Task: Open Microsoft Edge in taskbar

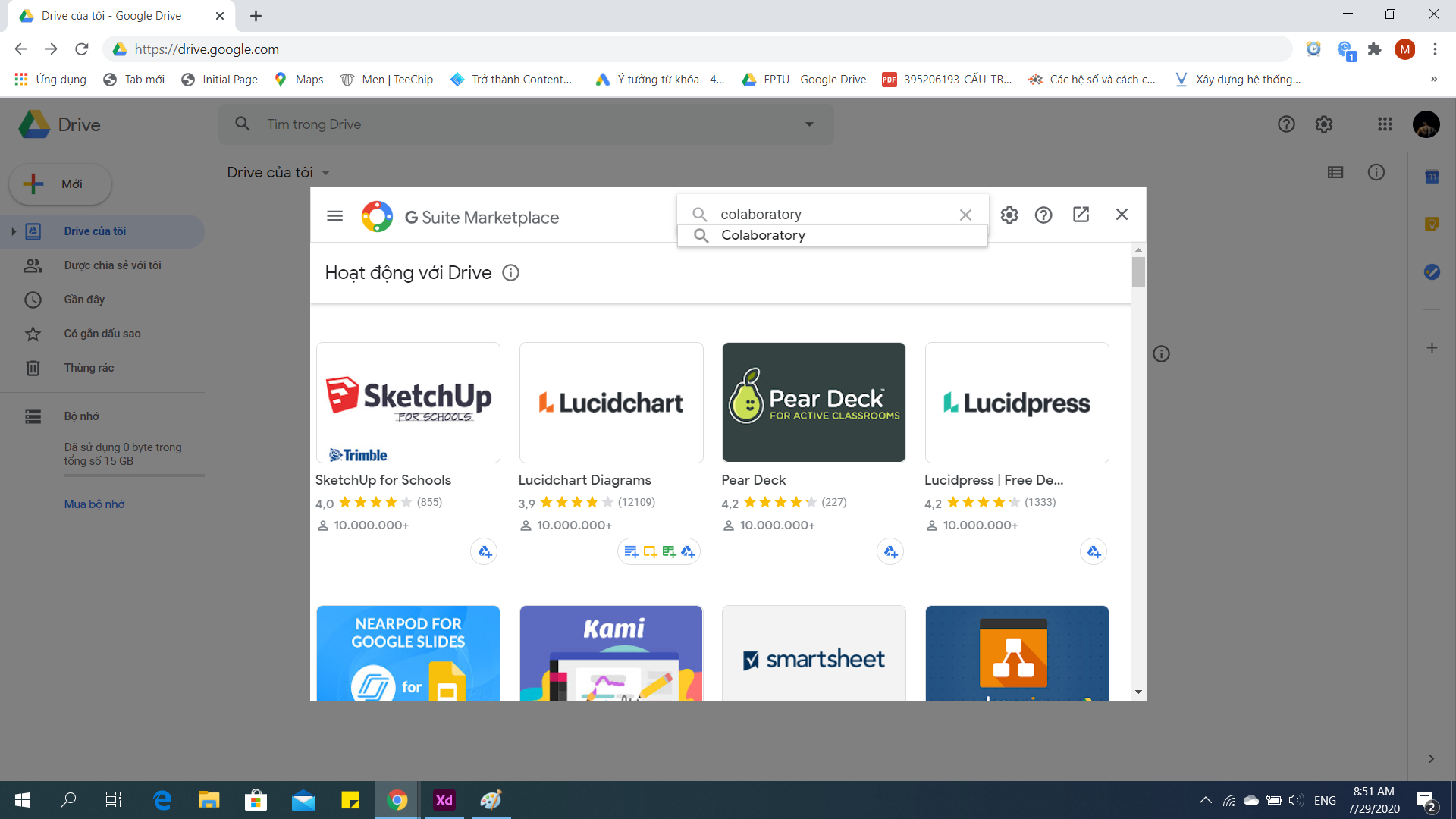Action: [162, 800]
